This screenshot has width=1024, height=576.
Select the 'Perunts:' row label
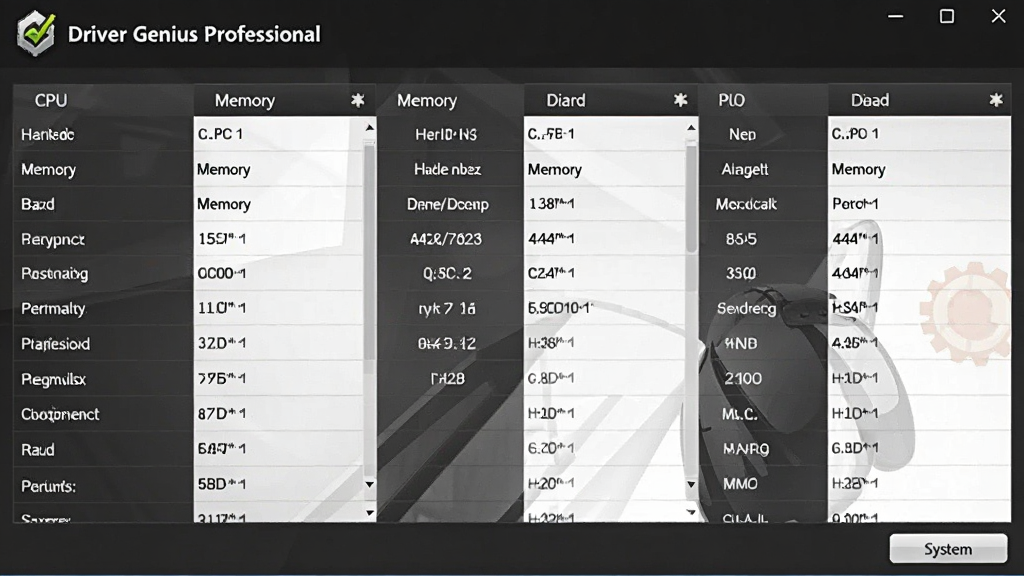point(48,486)
